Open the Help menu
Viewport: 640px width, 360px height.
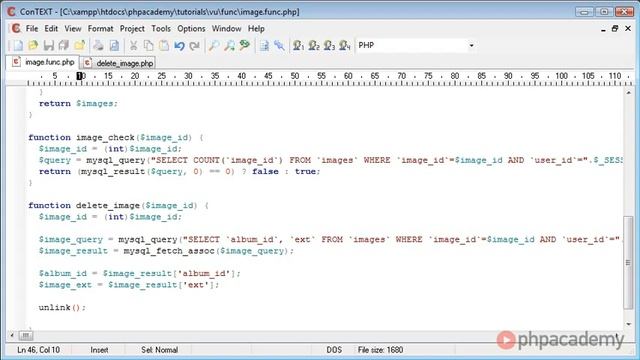tap(256, 29)
